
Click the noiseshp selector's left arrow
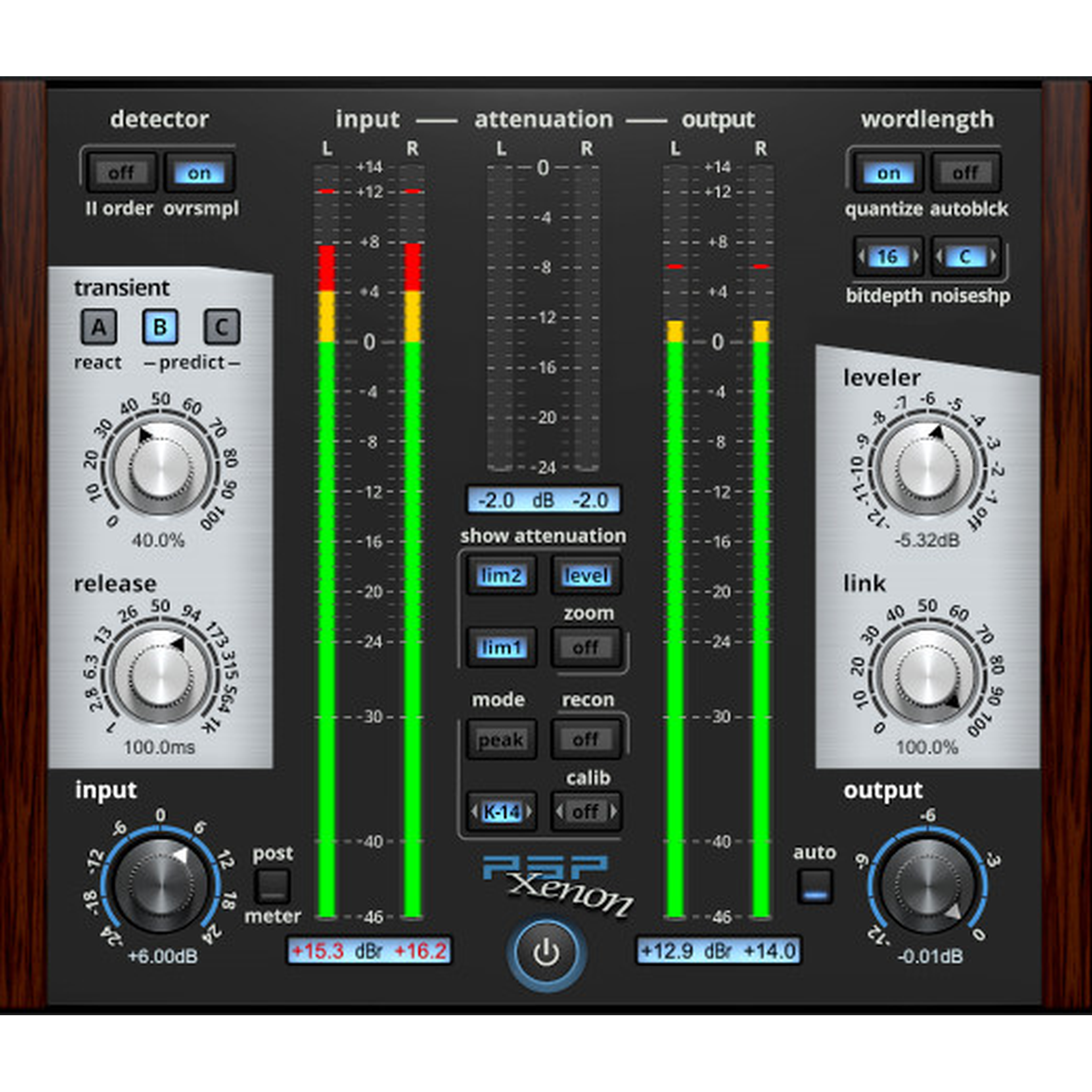click(x=940, y=257)
